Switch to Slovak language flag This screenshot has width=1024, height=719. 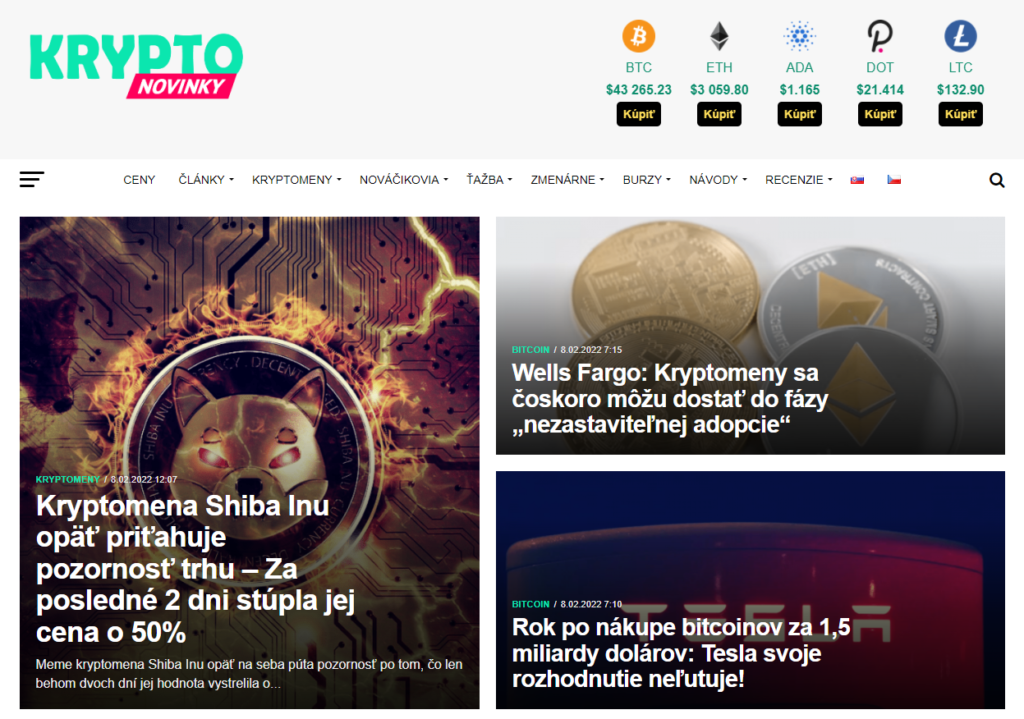click(857, 180)
